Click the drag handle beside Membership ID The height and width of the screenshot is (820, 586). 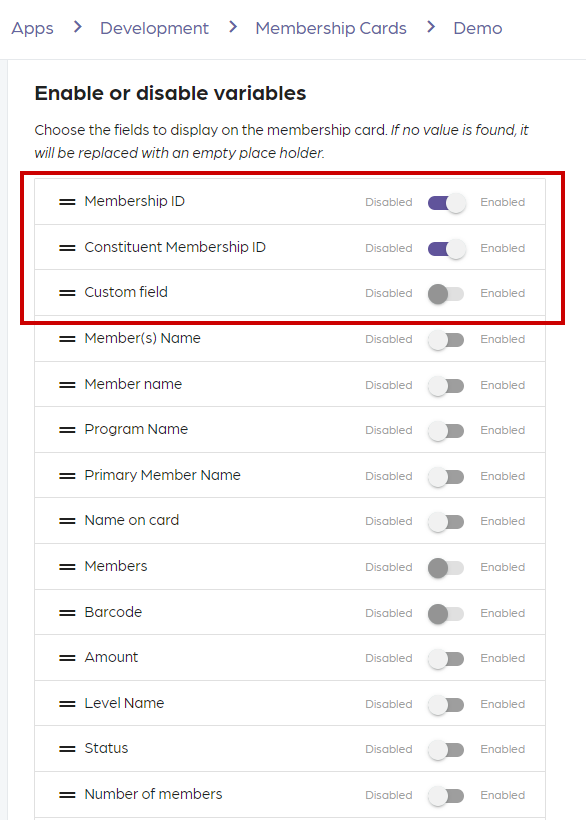[67, 202]
